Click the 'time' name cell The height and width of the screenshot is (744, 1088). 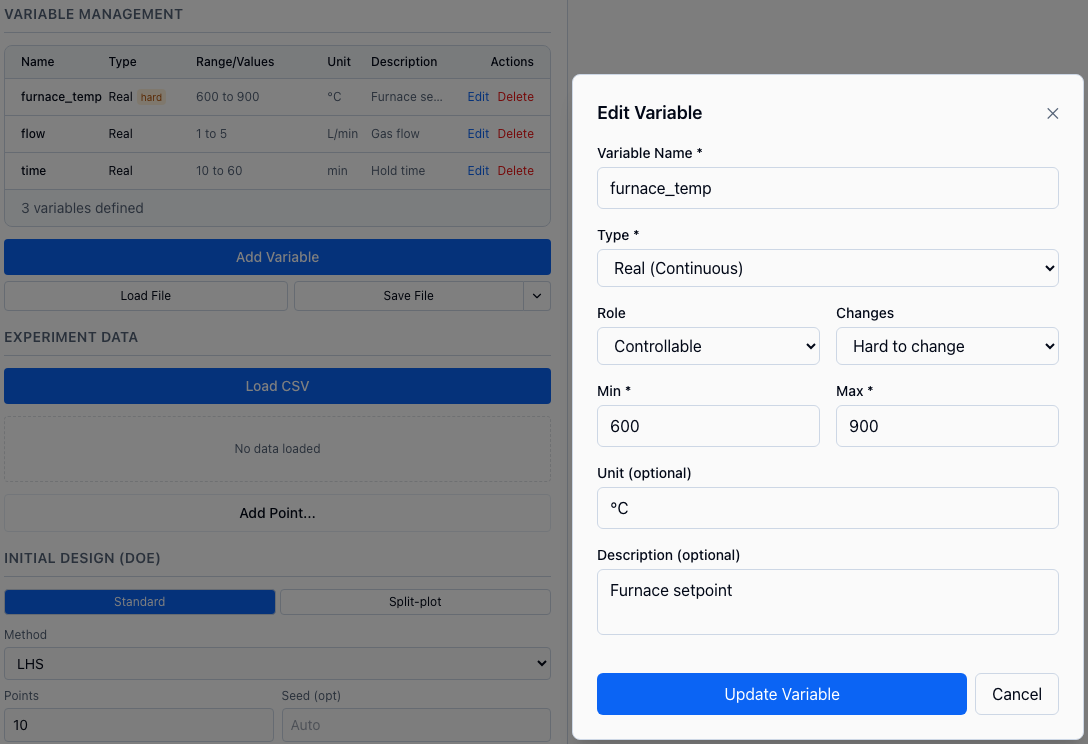click(33, 171)
